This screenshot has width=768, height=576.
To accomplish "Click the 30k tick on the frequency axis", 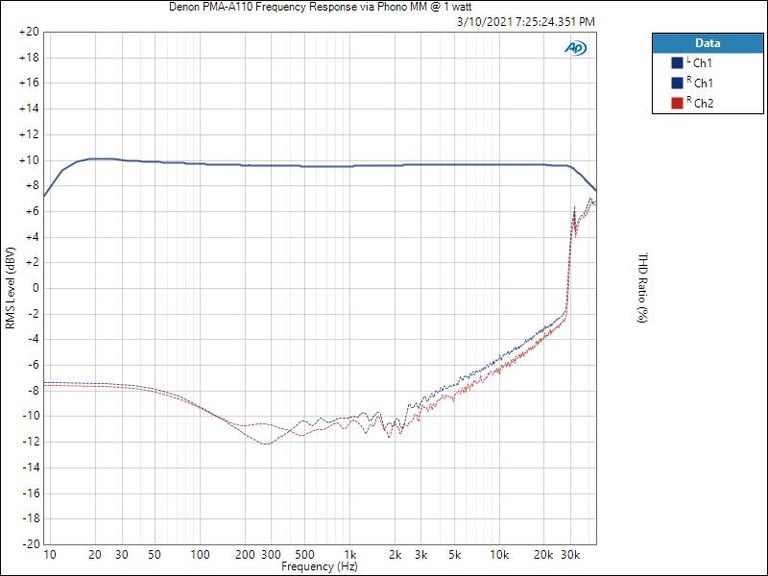I will (x=570, y=555).
